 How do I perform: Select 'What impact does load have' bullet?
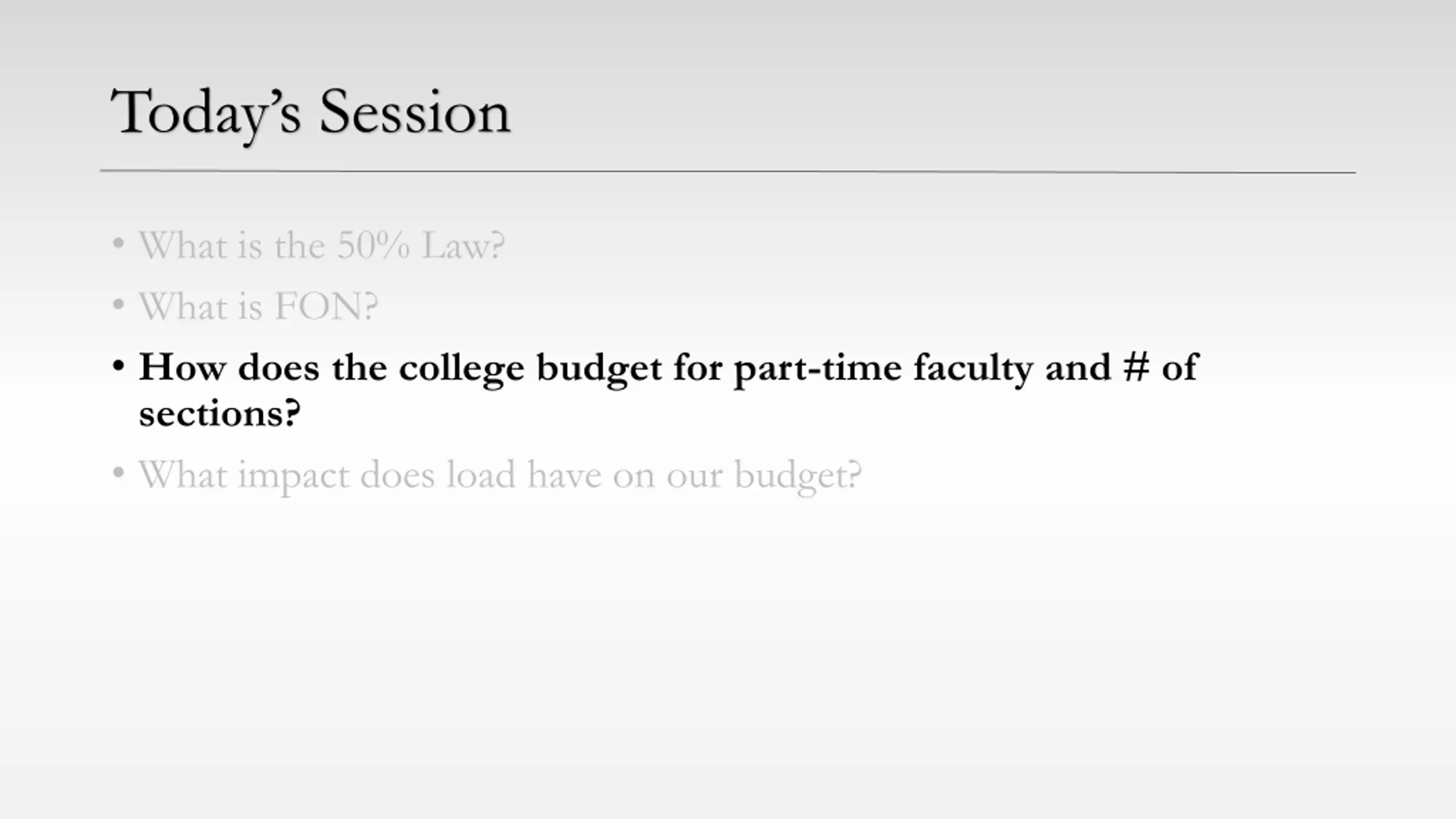click(x=500, y=475)
